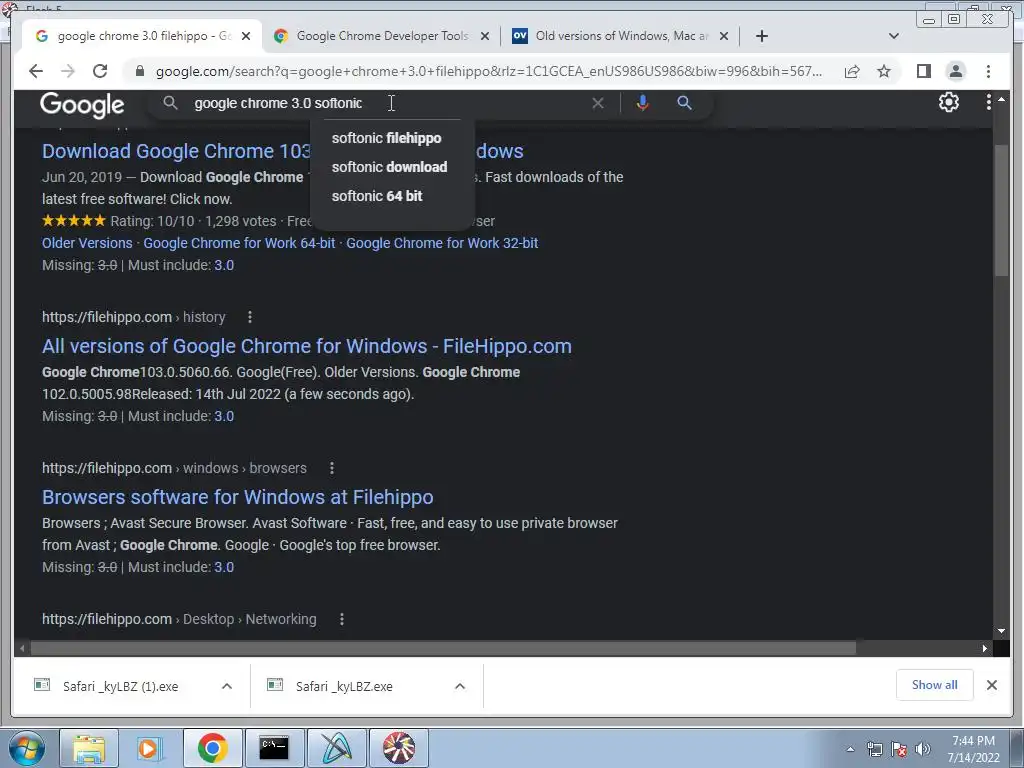Open the Safari _kyLBZ (1).exe download
This screenshot has width=1024, height=768.
120,686
